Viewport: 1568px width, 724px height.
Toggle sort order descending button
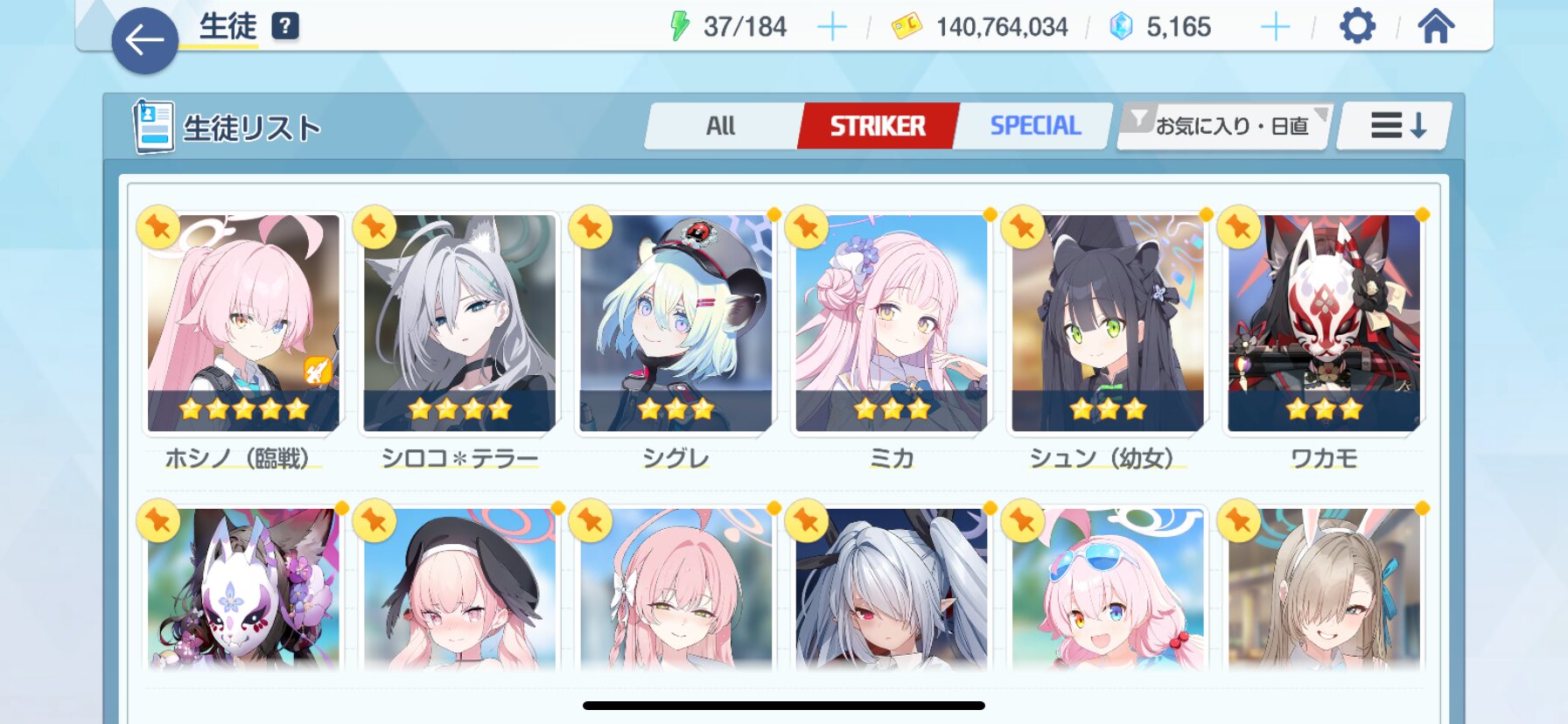[x=1396, y=126]
